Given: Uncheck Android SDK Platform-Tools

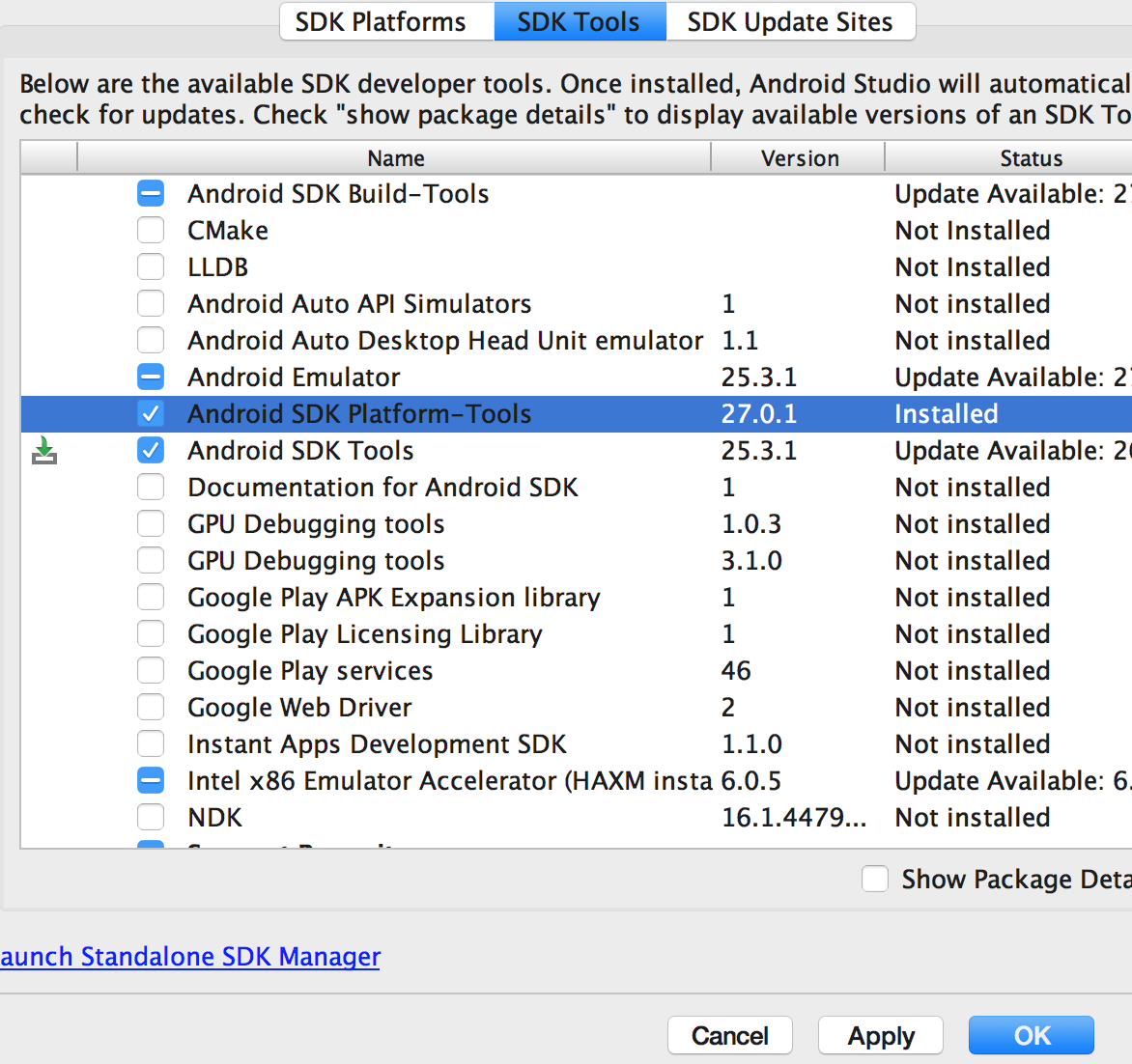Looking at the screenshot, I should (151, 413).
